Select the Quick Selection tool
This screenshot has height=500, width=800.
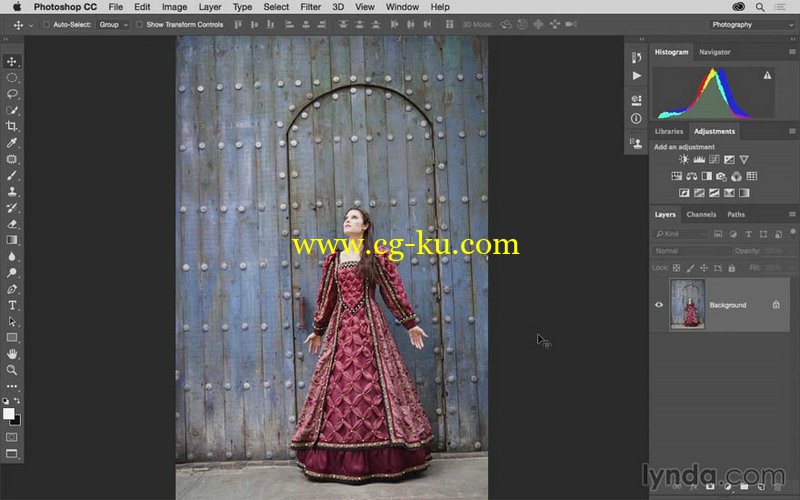11,110
